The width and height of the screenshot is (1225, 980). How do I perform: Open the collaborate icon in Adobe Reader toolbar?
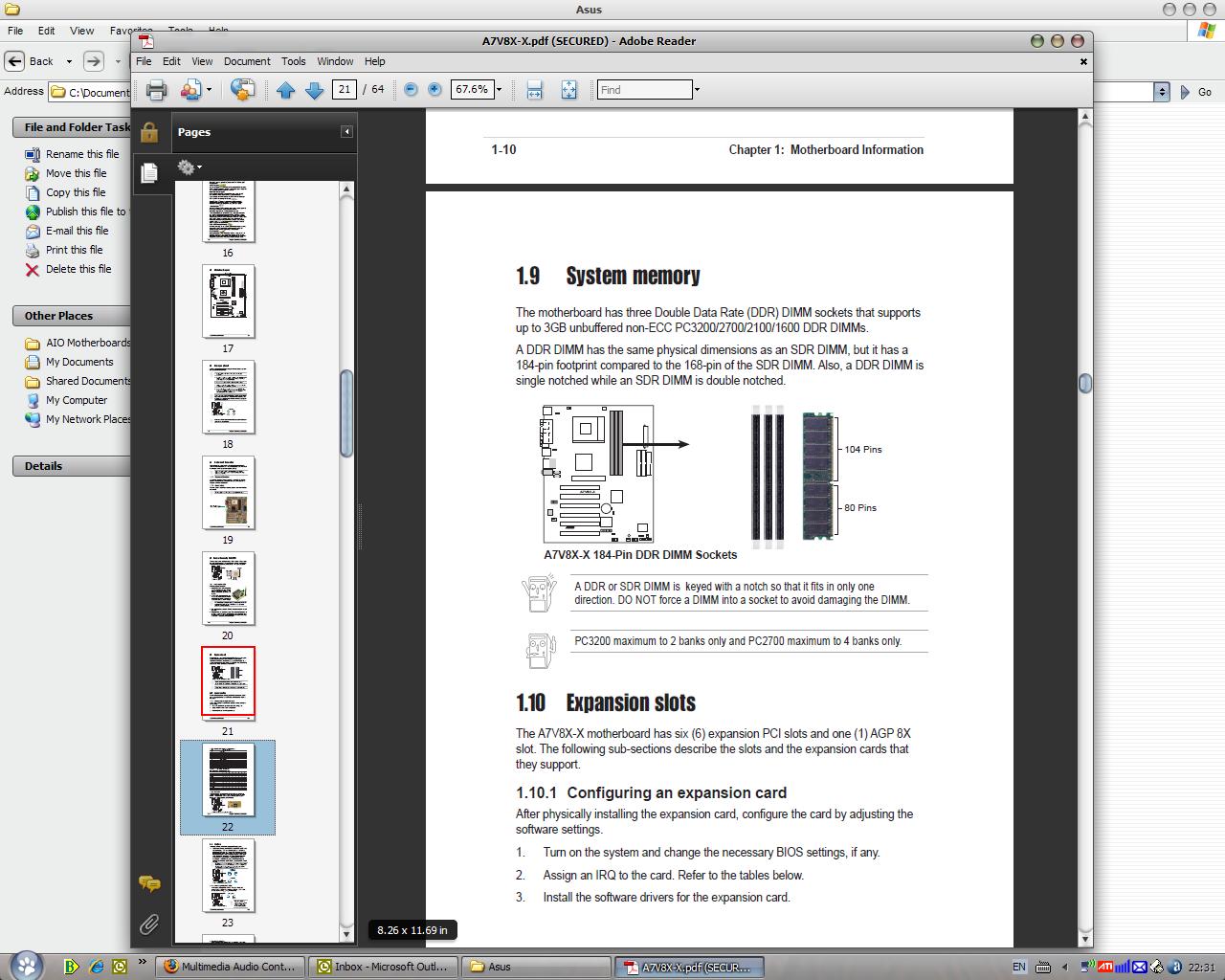[x=191, y=90]
